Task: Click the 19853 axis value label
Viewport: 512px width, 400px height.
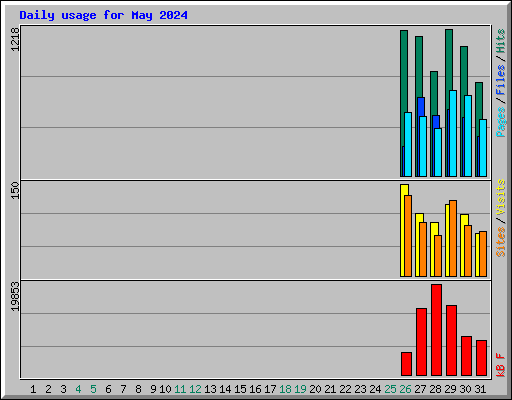Action: pyautogui.click(x=15, y=297)
